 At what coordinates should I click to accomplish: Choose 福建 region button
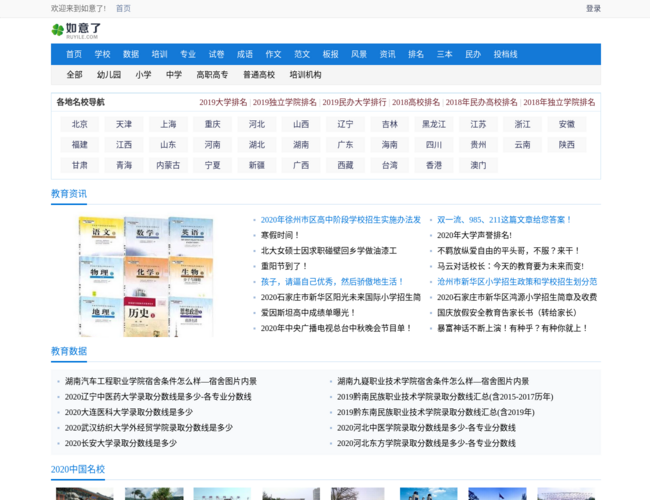pyautogui.click(x=80, y=145)
